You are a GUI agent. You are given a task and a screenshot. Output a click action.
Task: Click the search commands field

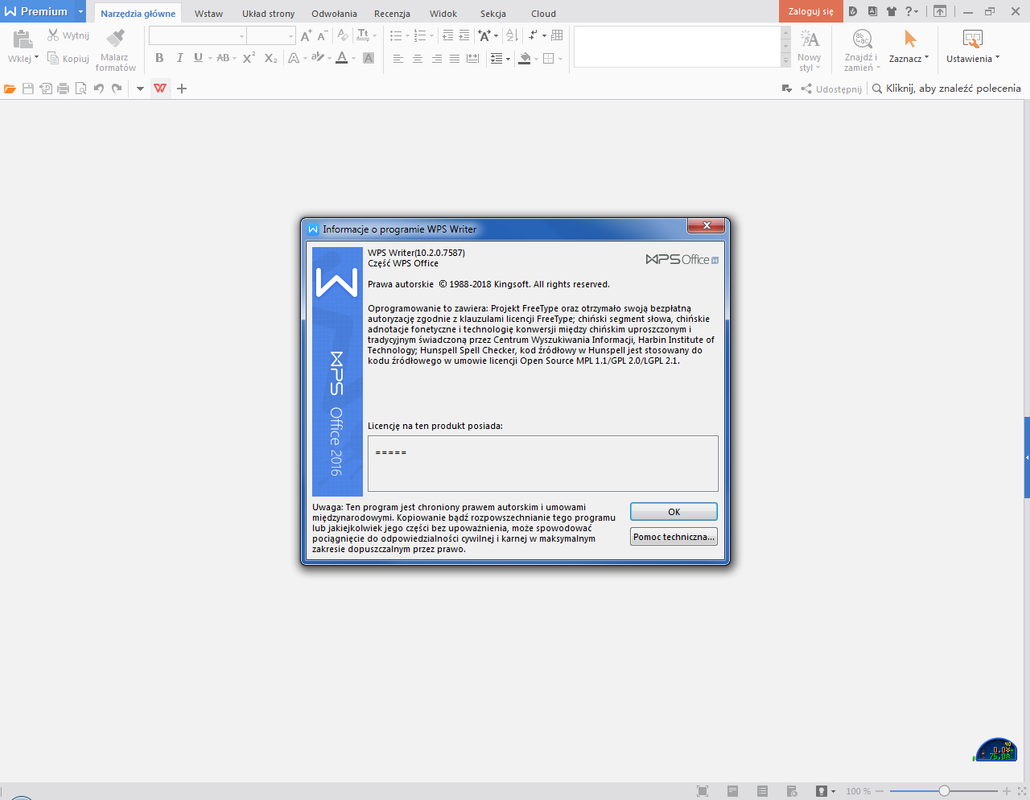(947, 88)
